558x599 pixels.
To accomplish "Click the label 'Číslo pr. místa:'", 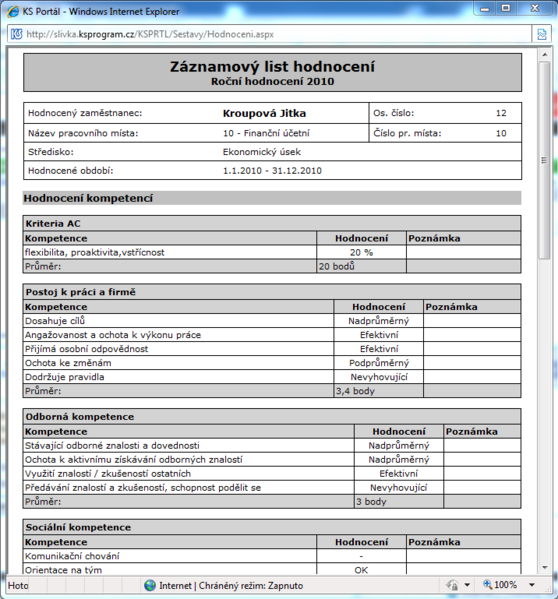I will point(407,133).
